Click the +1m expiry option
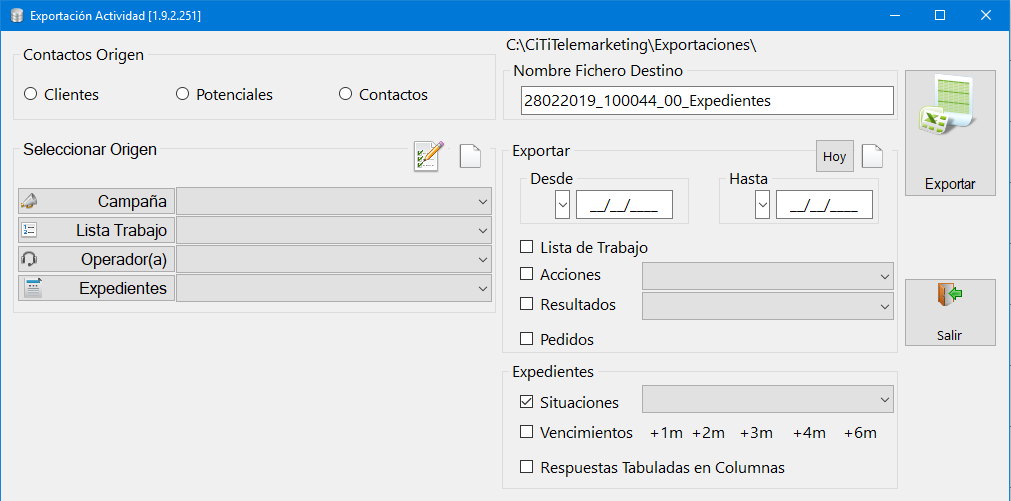Viewport: 1011px width, 501px height. click(666, 433)
